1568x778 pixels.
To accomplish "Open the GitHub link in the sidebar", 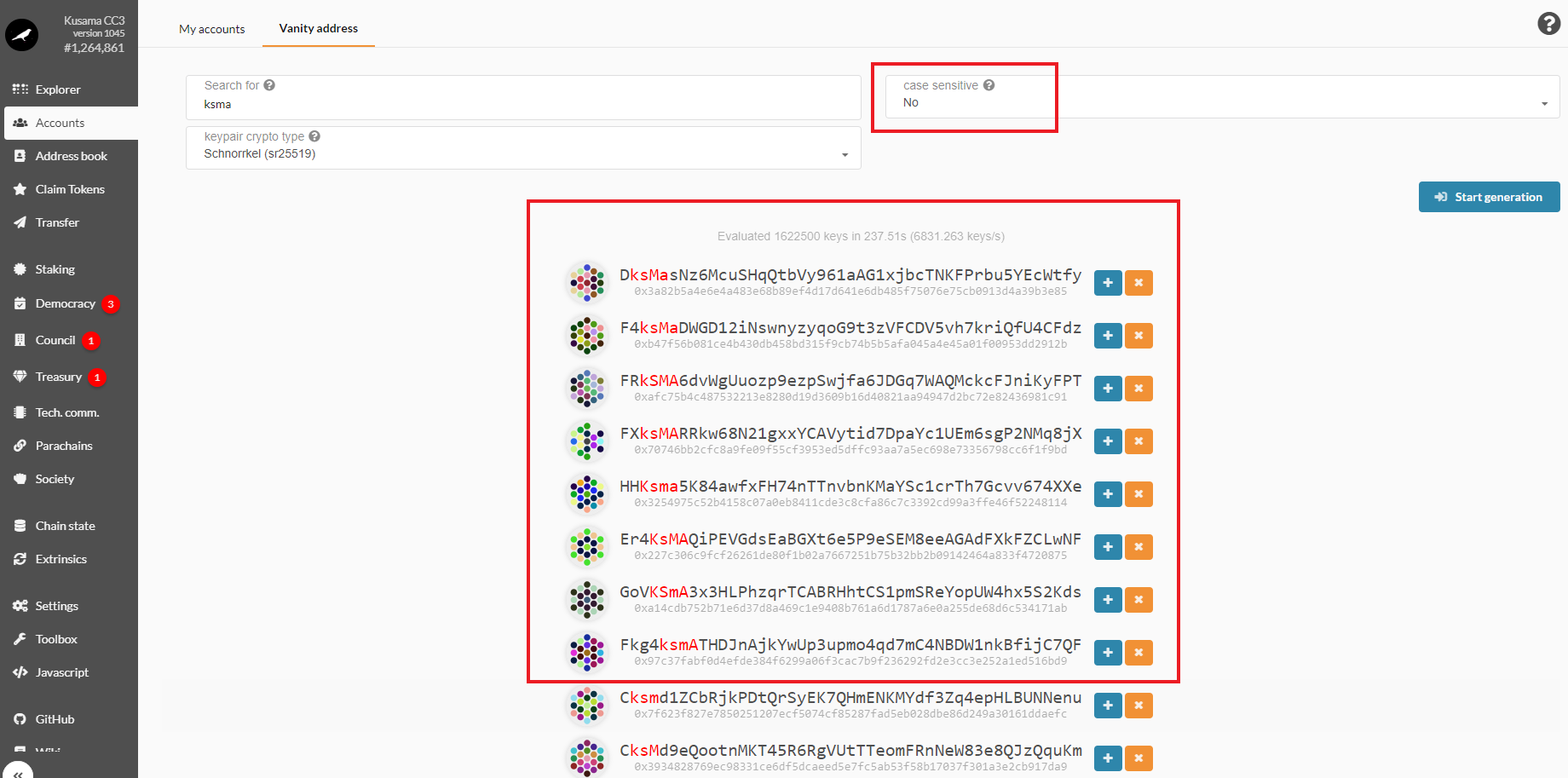I will pos(69,719).
